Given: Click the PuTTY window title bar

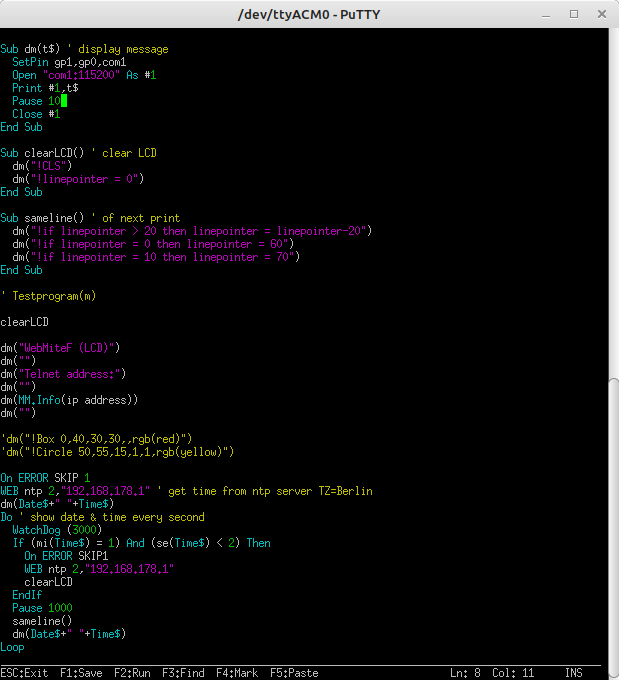Looking at the screenshot, I should 309,14.
